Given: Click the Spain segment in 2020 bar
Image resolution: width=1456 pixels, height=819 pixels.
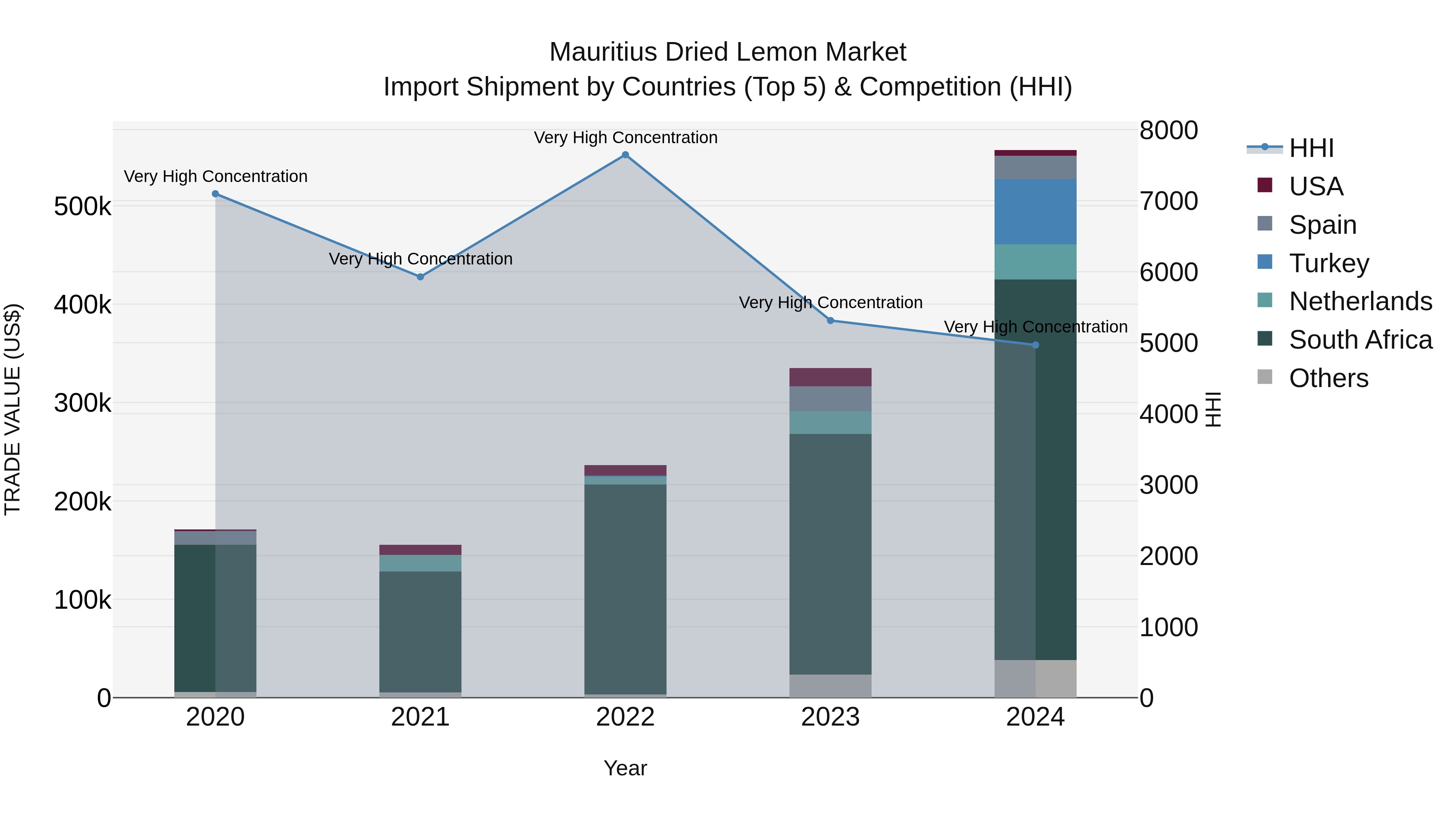Looking at the screenshot, I should (215, 538).
